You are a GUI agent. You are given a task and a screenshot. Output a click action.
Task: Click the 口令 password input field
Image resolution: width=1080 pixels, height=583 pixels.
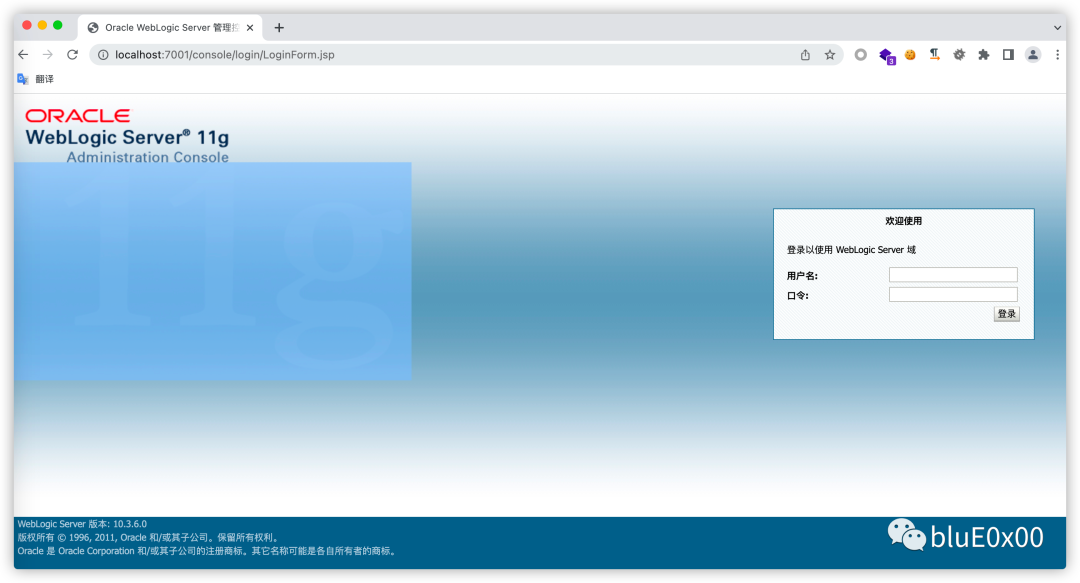(x=953, y=294)
